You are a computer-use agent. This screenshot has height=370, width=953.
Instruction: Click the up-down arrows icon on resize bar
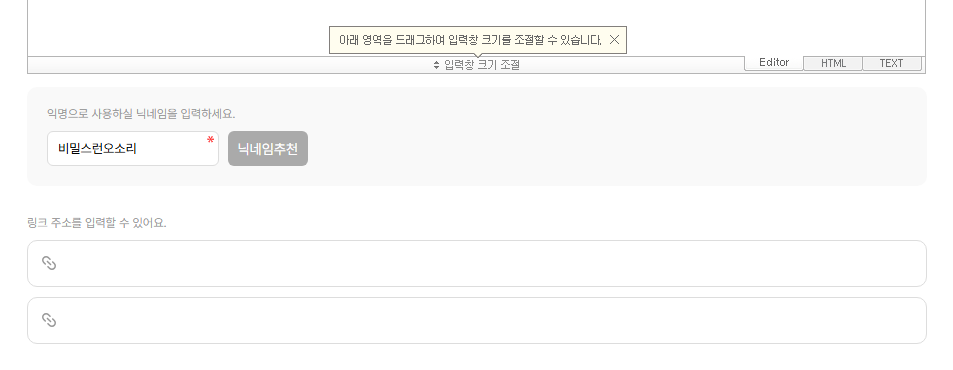[x=436, y=65]
